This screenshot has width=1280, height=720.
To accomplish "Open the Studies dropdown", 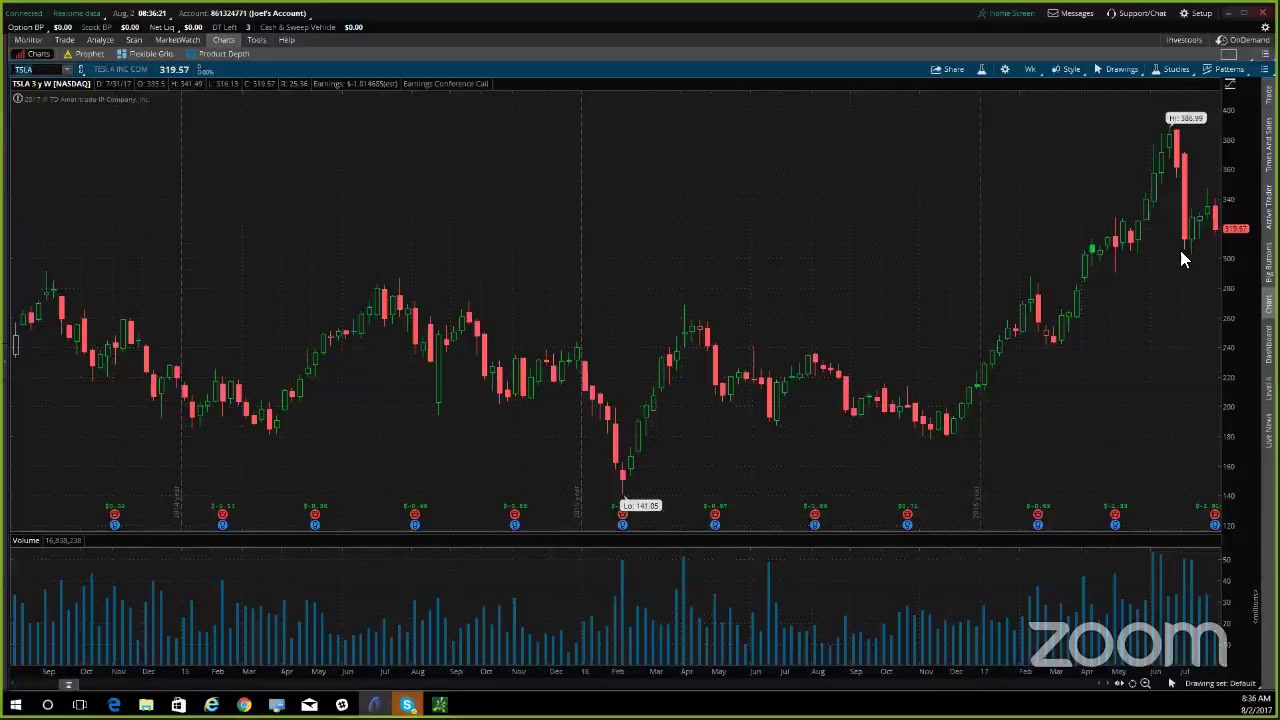I will pos(1170,70).
